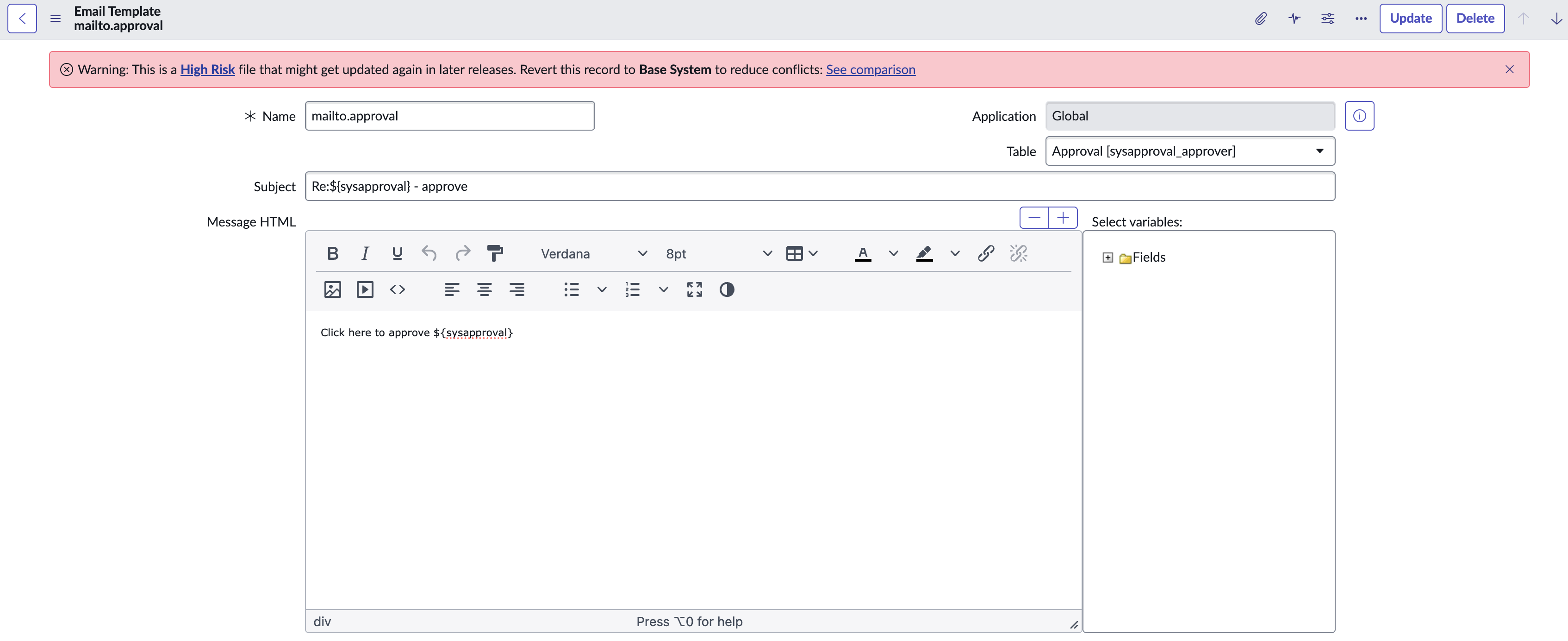The height and width of the screenshot is (641, 1568).
Task: Open highlight color picker dropdown arrow
Action: [954, 253]
